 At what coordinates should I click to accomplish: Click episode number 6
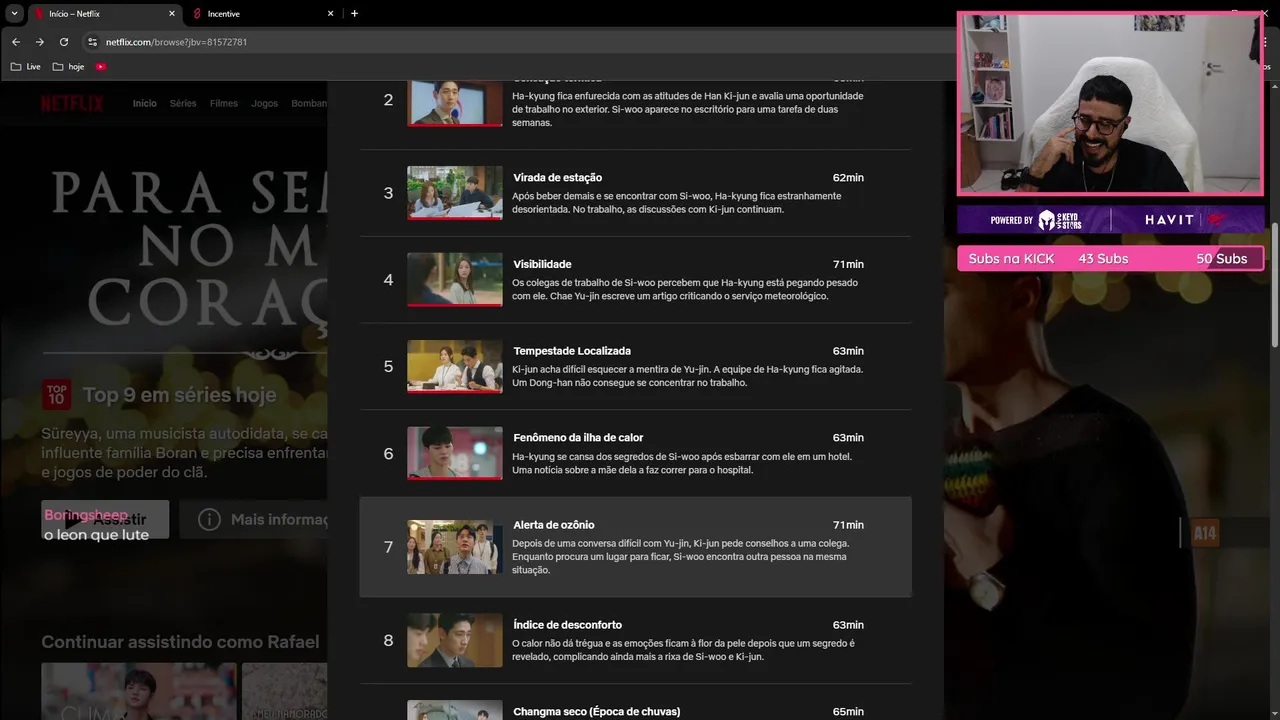coord(388,453)
